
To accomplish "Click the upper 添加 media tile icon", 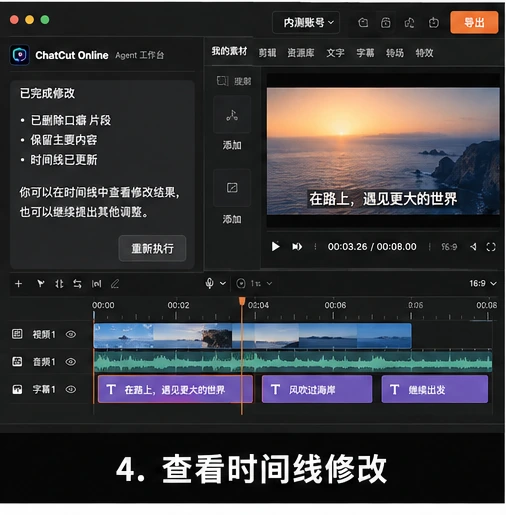I will pyautogui.click(x=232, y=115).
